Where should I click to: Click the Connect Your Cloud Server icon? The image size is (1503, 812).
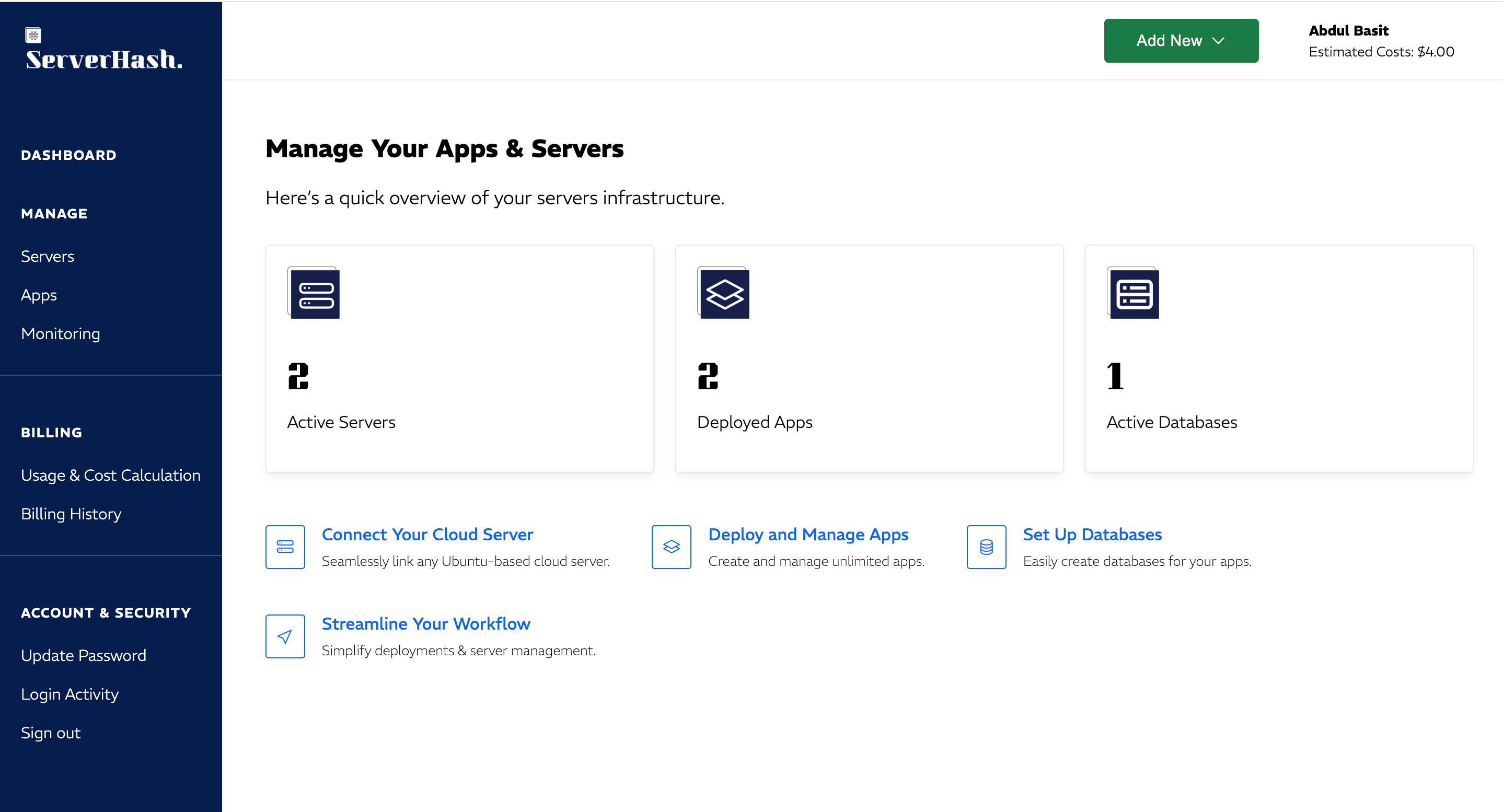pyautogui.click(x=285, y=547)
